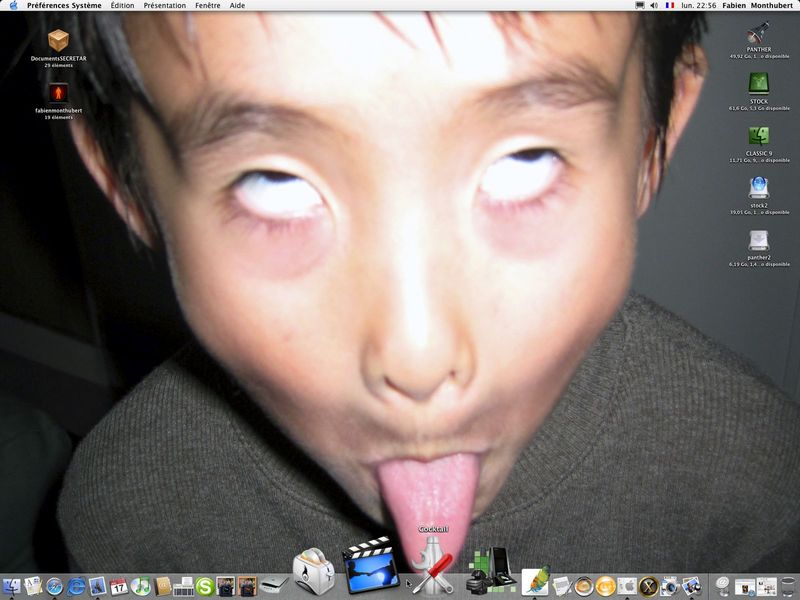Select DocumentsSECRETAR box icon on desktop
Viewport: 800px width, 600px height.
pos(58,40)
